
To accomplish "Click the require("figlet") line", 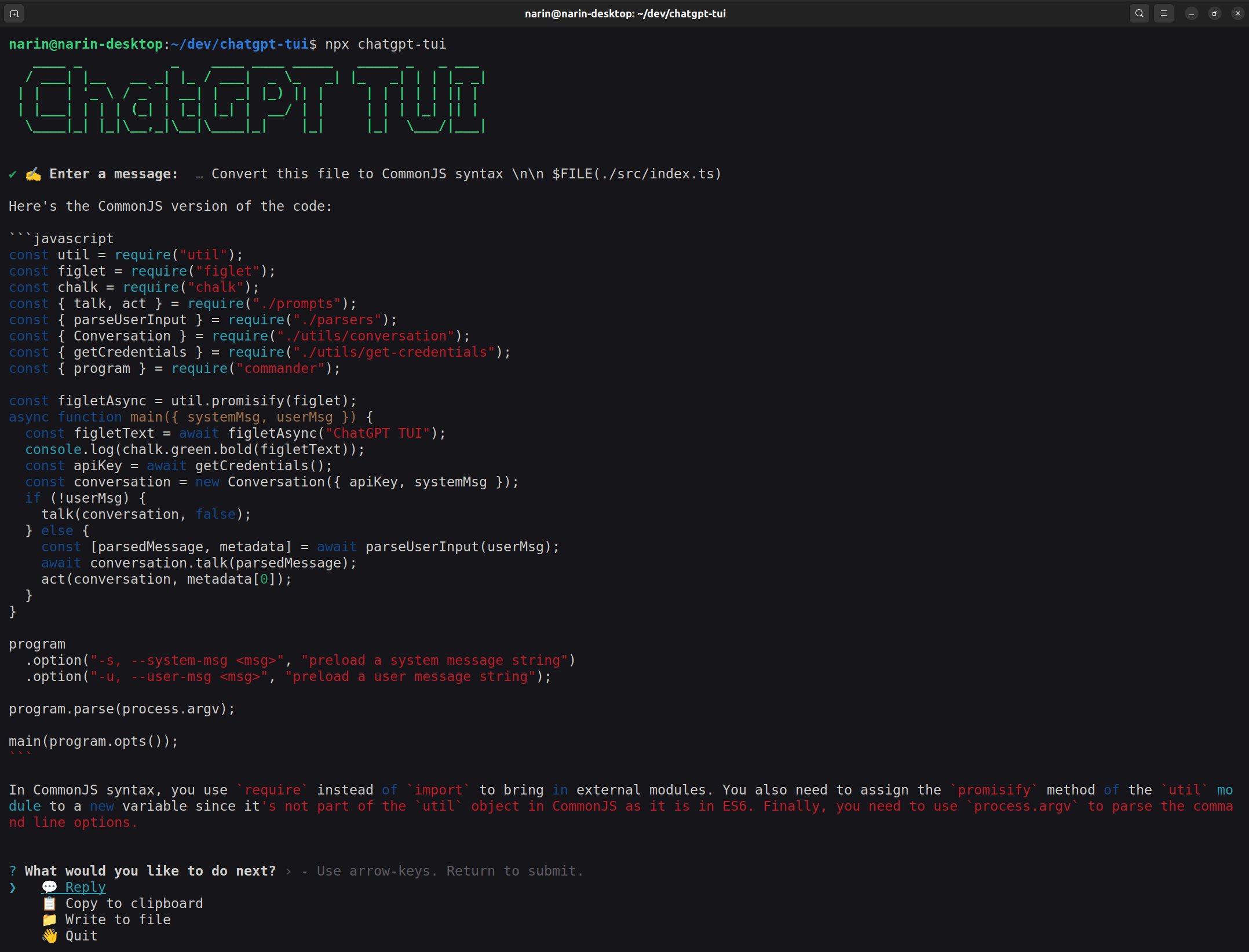I will click(x=142, y=271).
